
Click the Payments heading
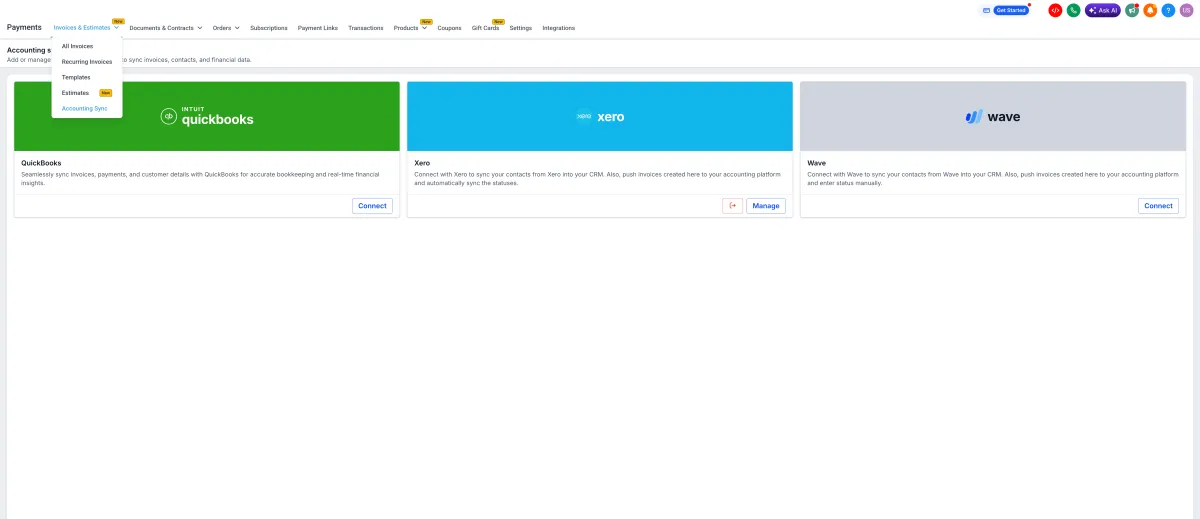pos(24,27)
